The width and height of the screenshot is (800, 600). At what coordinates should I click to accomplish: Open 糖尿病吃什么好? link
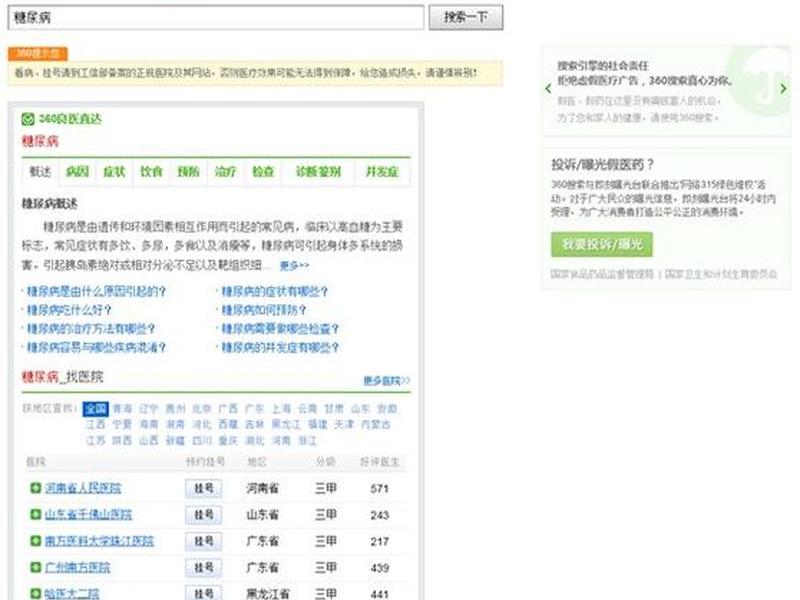click(69, 310)
